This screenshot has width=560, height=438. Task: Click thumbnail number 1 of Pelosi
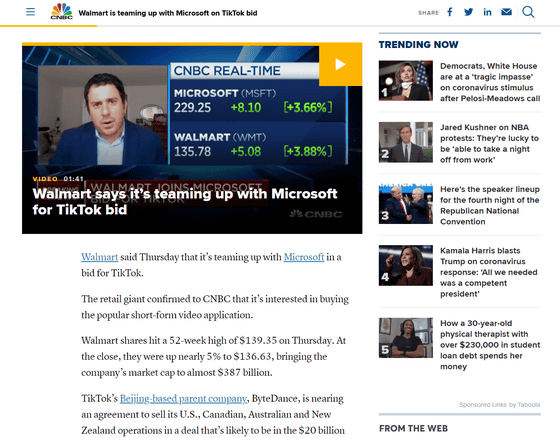(406, 80)
